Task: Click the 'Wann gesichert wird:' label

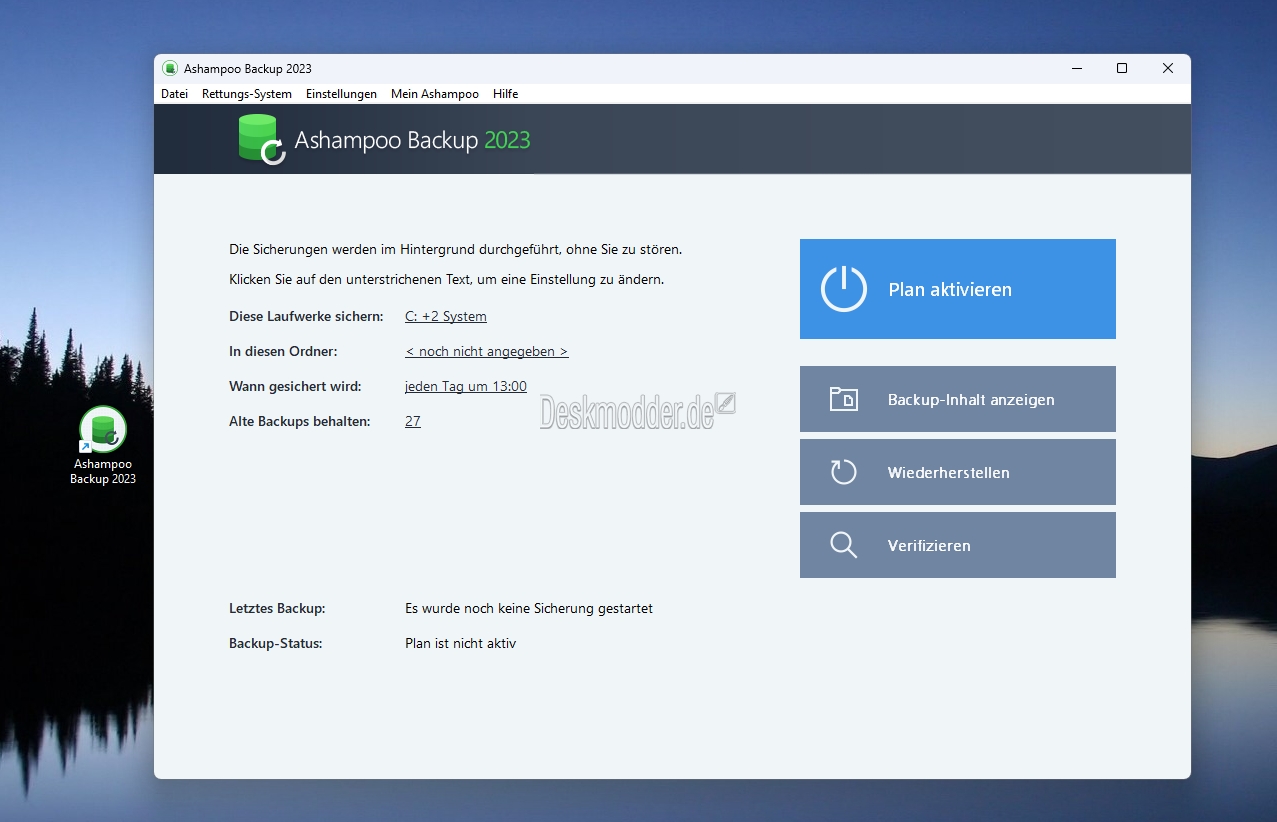Action: point(295,387)
